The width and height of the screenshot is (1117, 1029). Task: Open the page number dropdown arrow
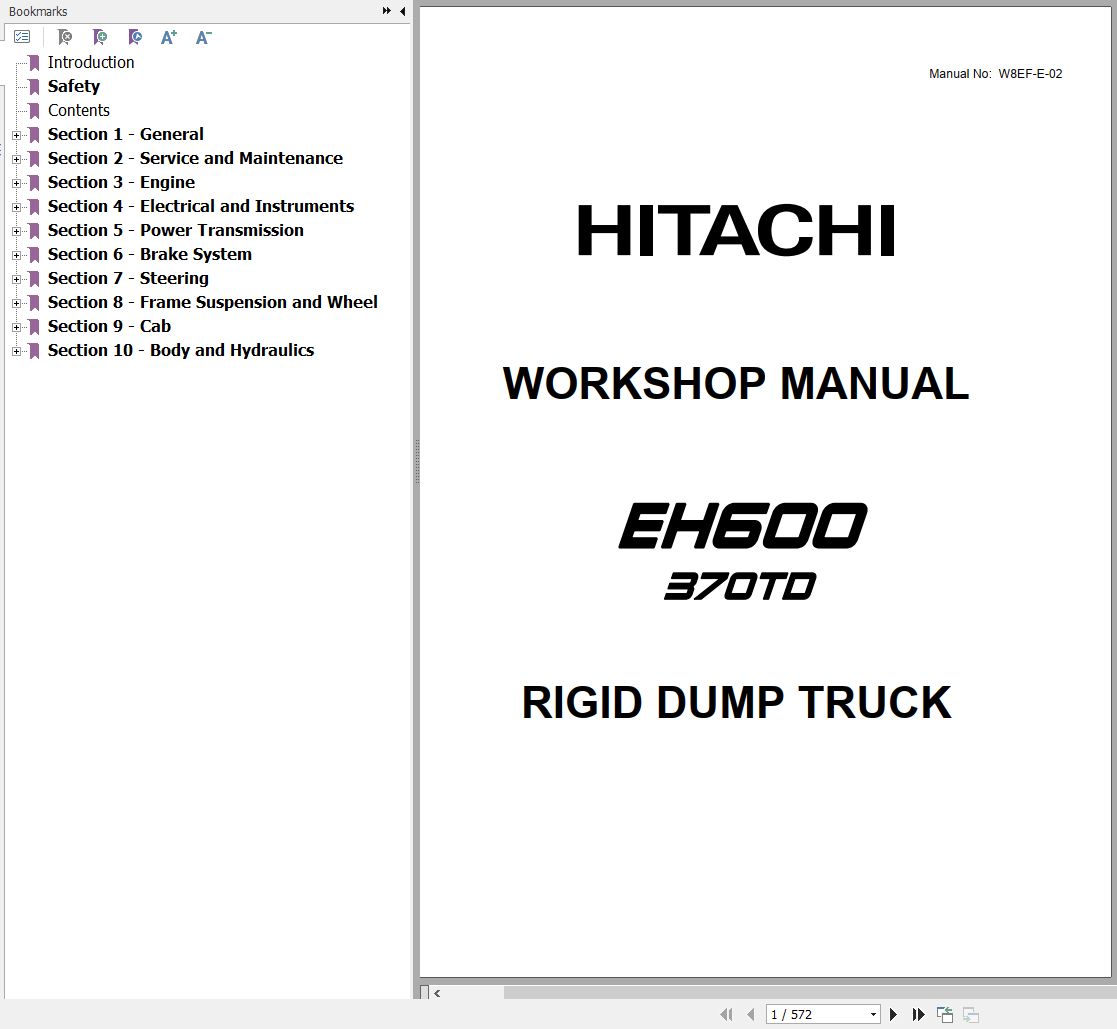(873, 1015)
